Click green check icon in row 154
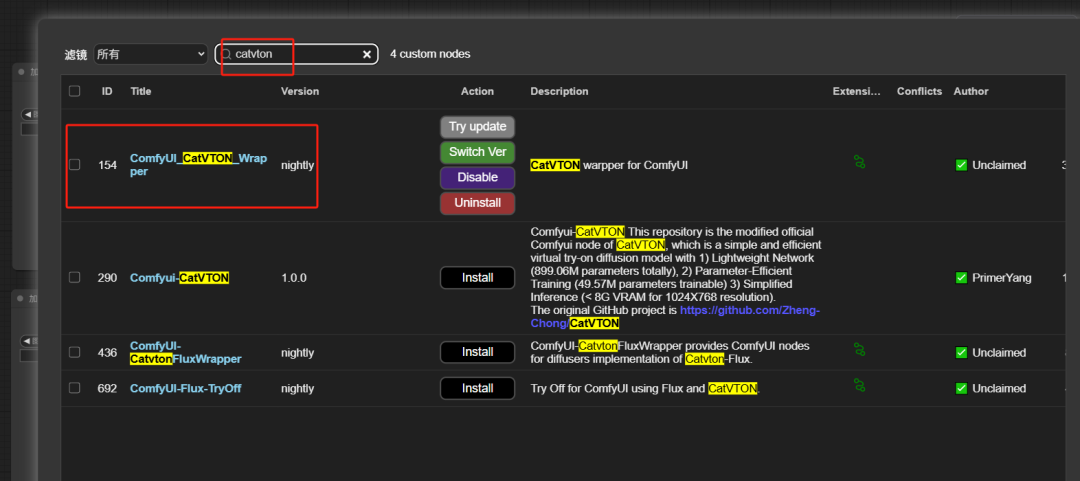Image resolution: width=1080 pixels, height=481 pixels. (x=962, y=165)
